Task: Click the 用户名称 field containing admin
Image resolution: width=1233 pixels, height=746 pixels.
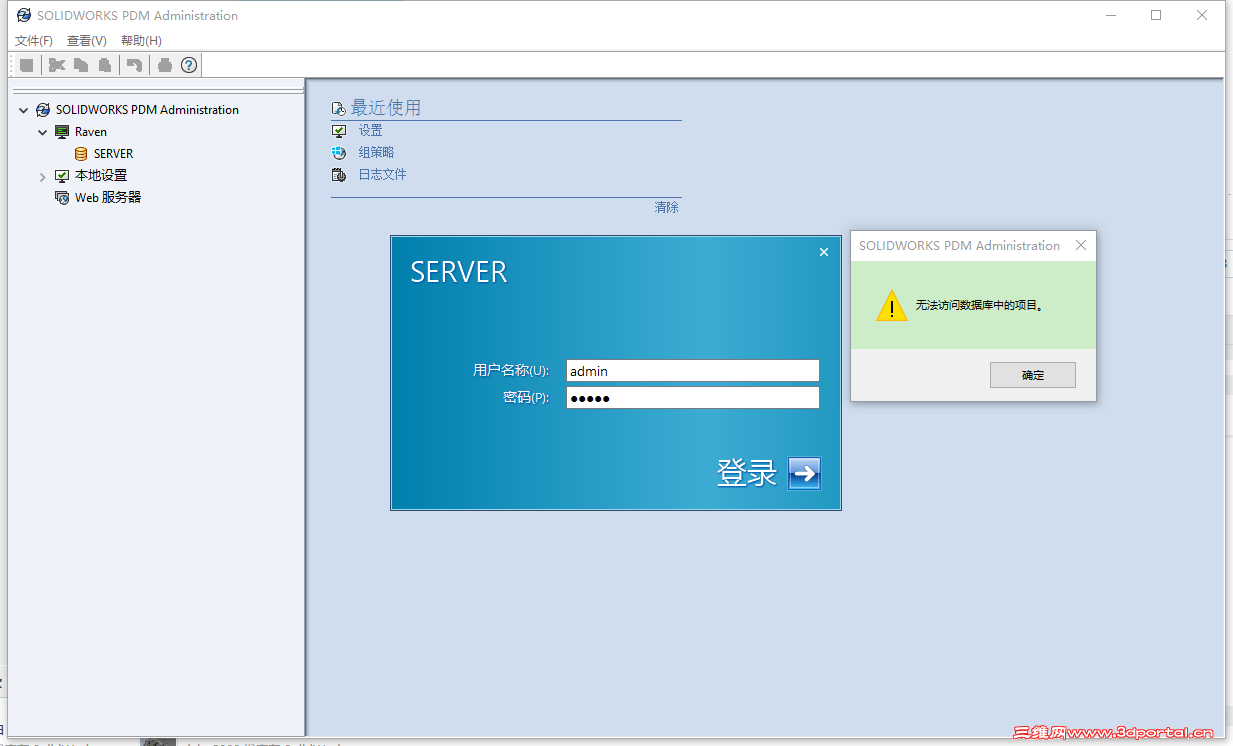Action: coord(693,371)
